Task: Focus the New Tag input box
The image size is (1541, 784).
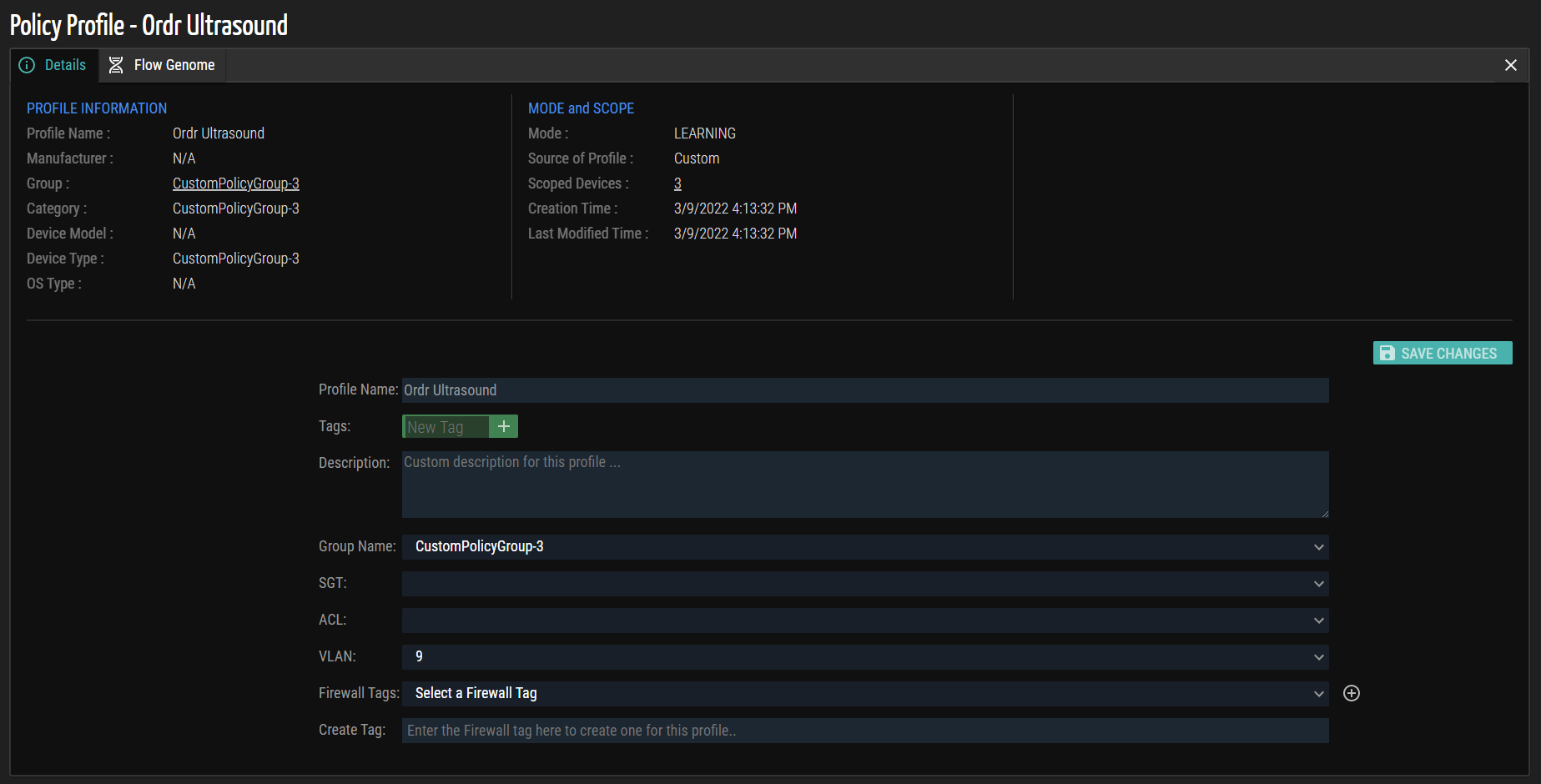Action: click(446, 427)
